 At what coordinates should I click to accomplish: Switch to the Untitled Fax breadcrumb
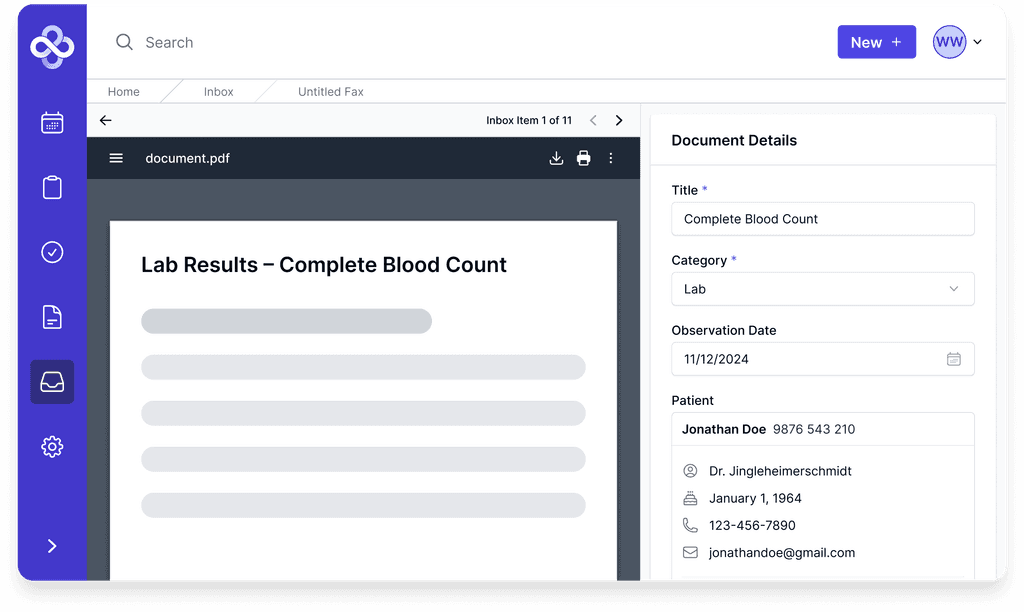coord(330,91)
